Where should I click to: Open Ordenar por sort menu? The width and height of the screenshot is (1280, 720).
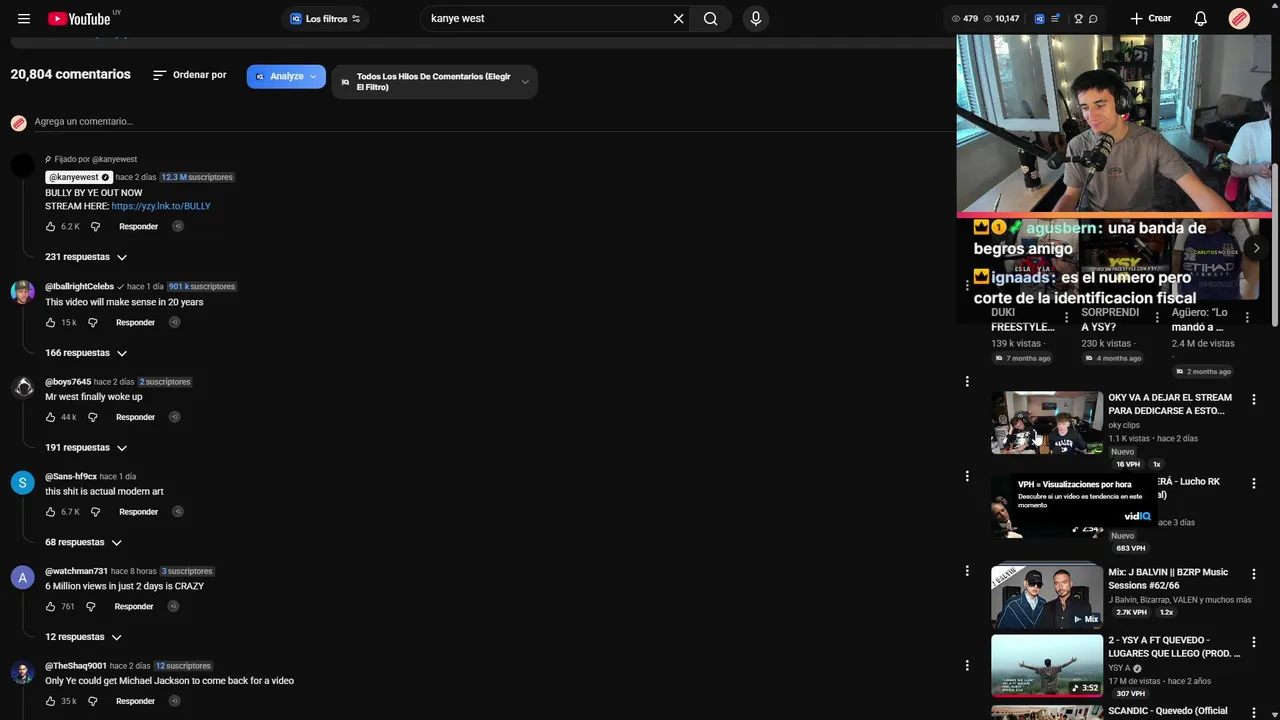[x=189, y=75]
